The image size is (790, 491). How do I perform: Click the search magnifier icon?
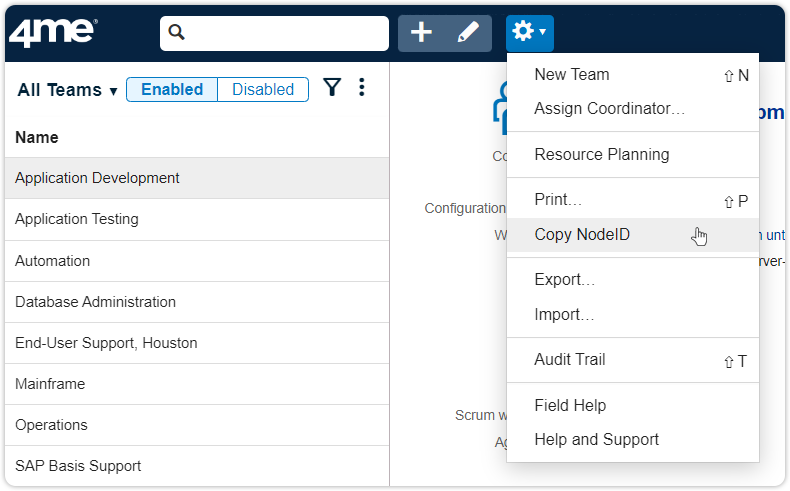click(177, 33)
